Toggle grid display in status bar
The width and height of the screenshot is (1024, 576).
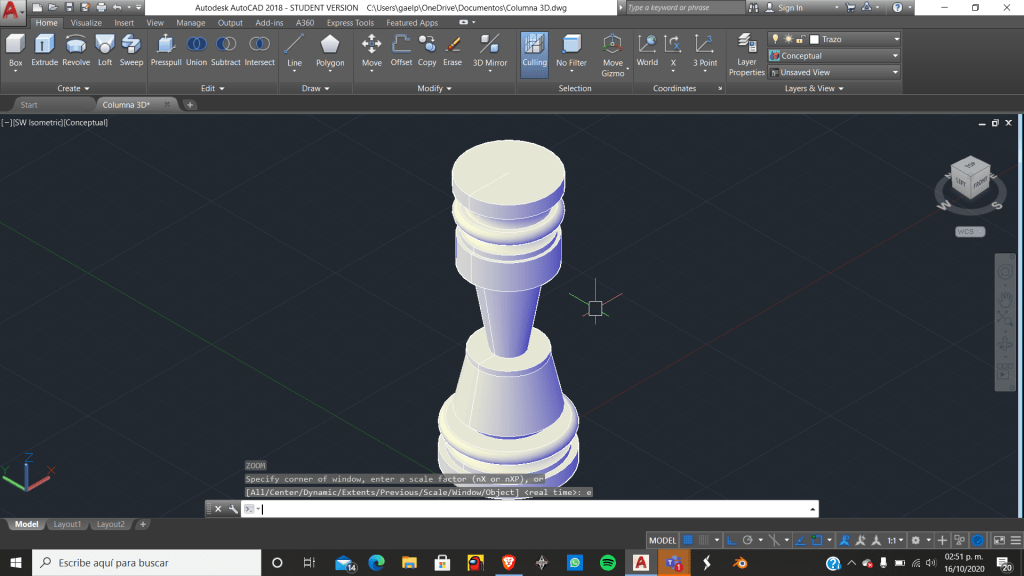(688, 540)
